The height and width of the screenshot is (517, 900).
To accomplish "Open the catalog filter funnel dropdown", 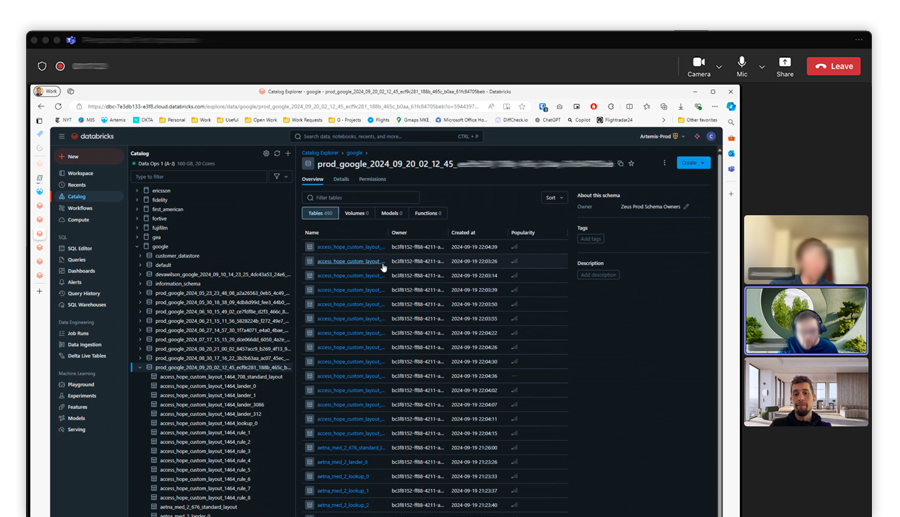I will click(281, 177).
